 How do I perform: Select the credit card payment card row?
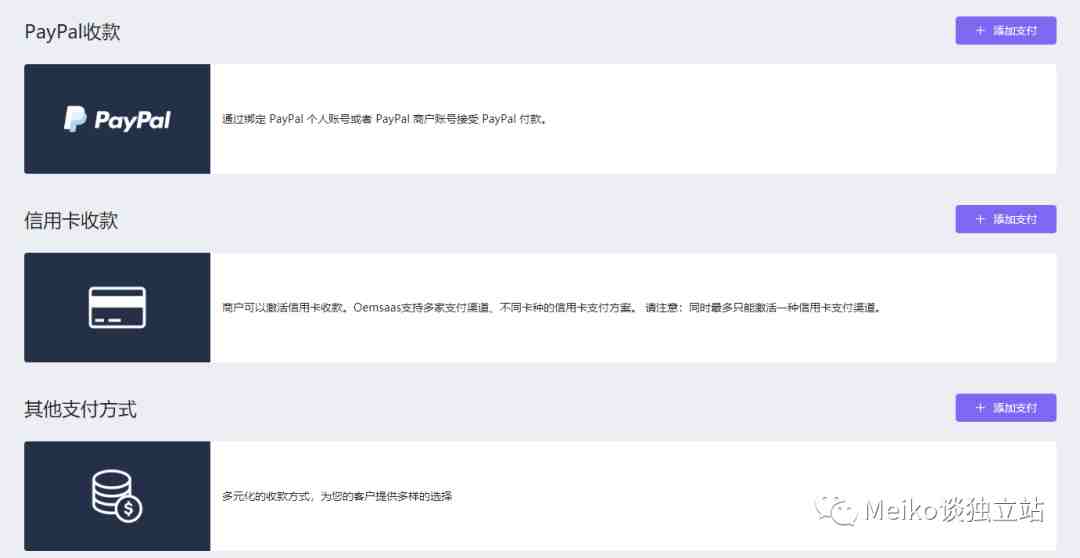pyautogui.click(x=540, y=307)
